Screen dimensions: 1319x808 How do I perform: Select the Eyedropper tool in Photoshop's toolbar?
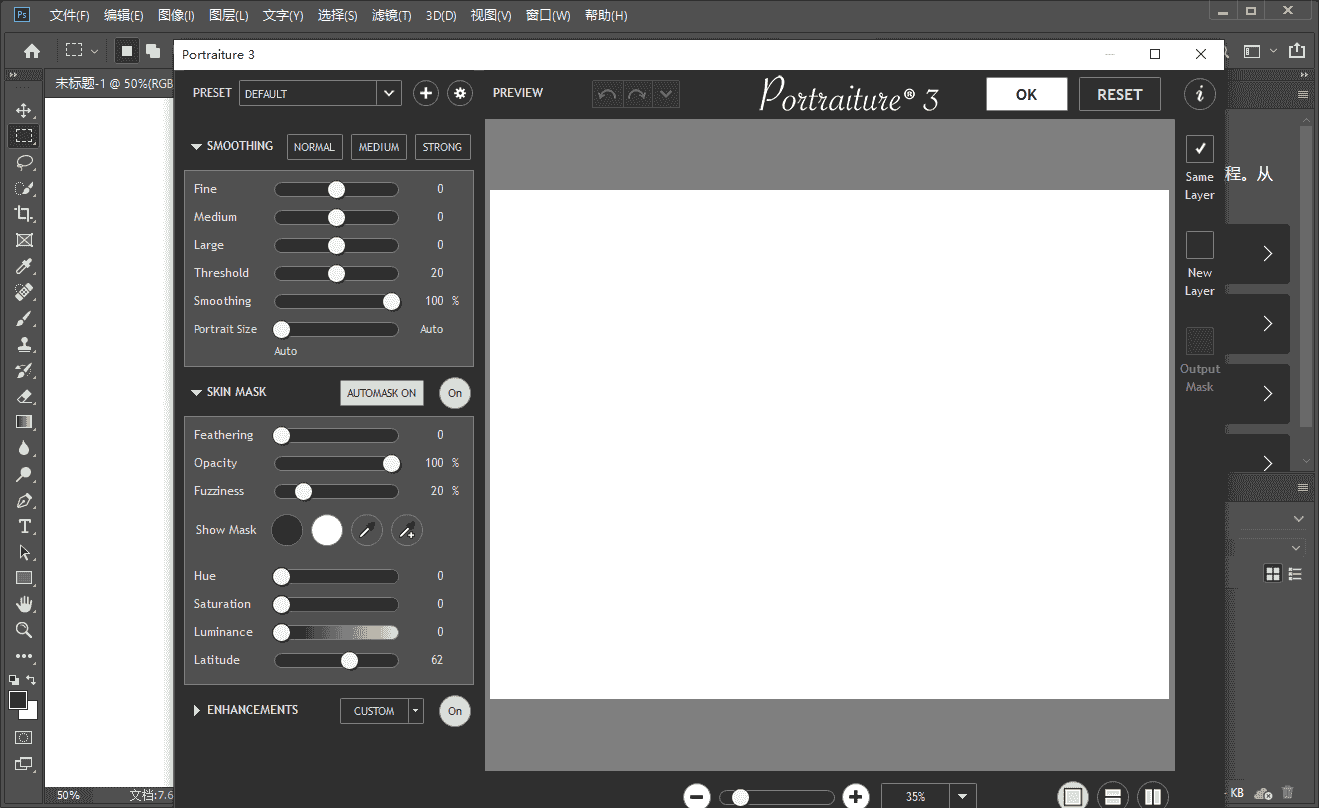click(24, 266)
